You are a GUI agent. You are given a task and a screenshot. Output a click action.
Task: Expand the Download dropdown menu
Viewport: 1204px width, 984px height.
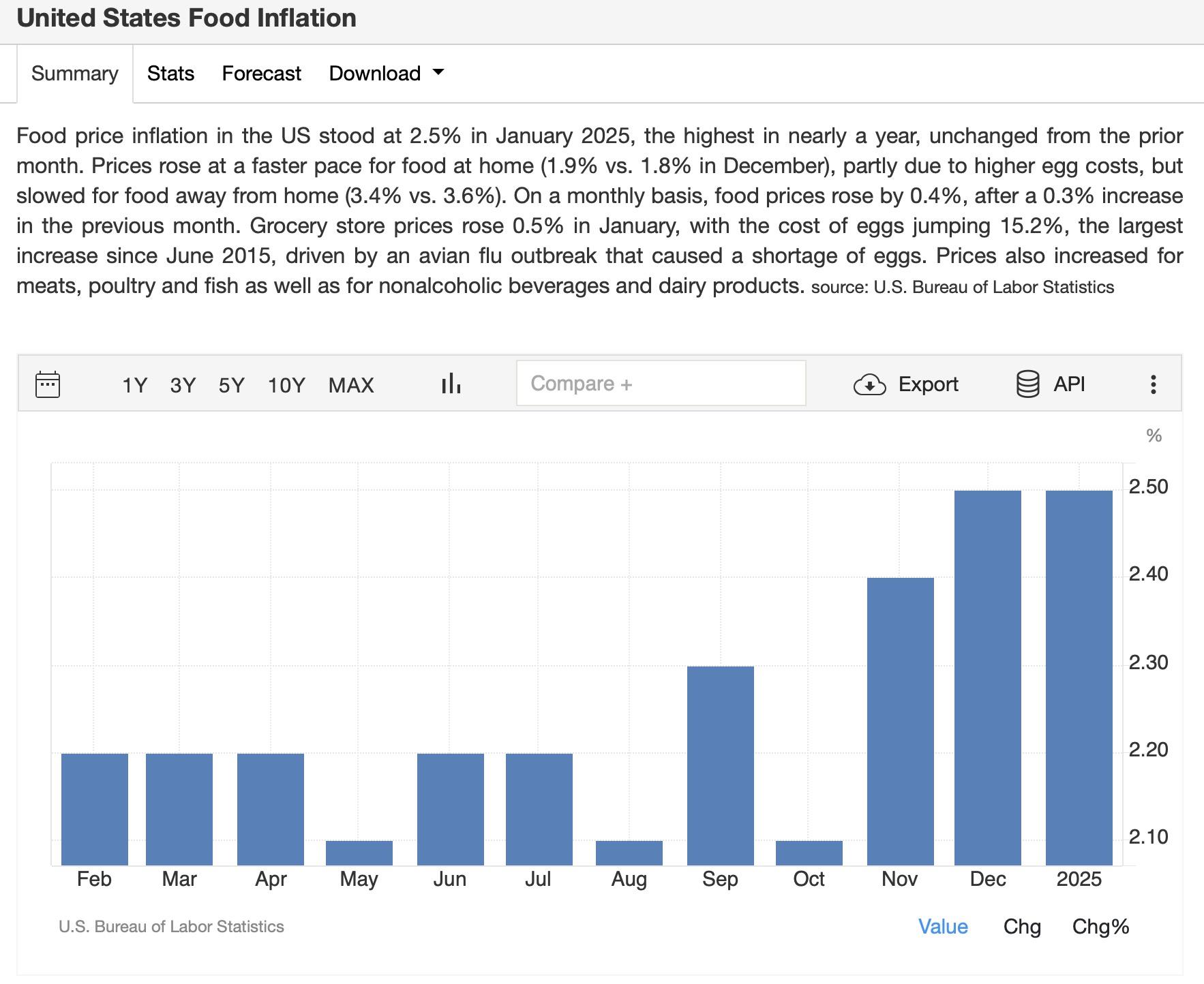386,73
